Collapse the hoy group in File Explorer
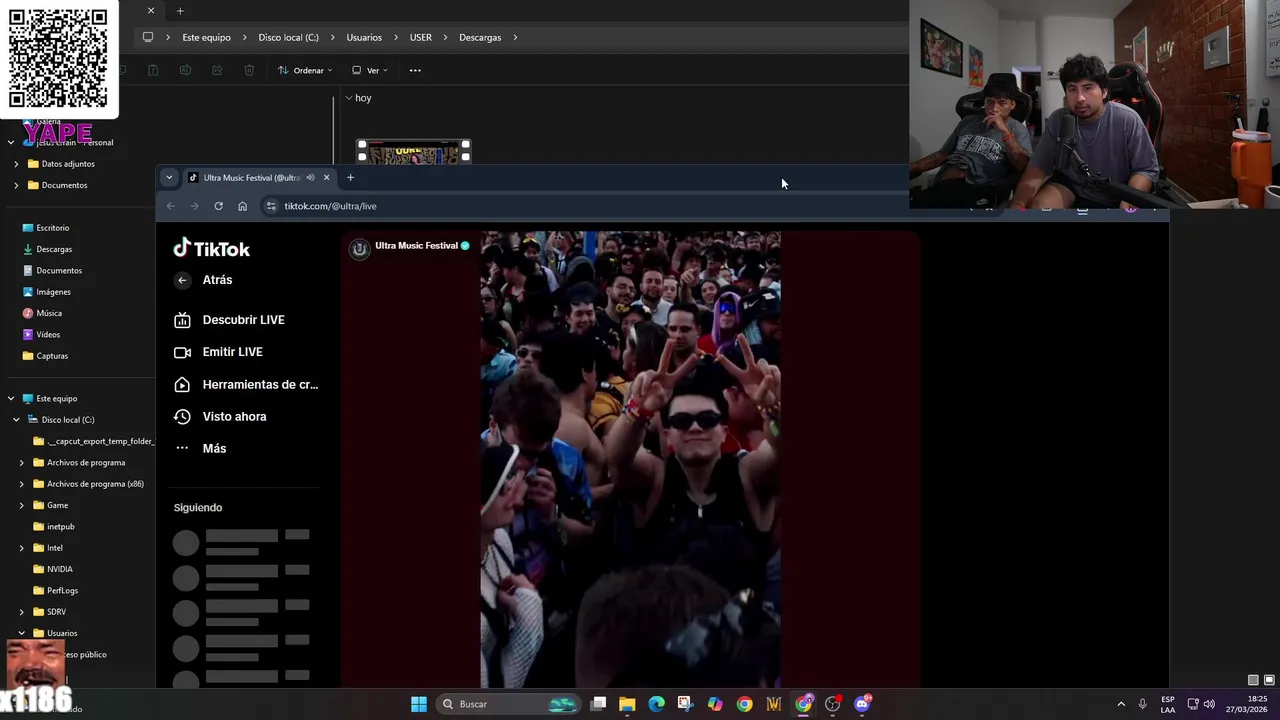This screenshot has width=1280, height=720. (349, 98)
